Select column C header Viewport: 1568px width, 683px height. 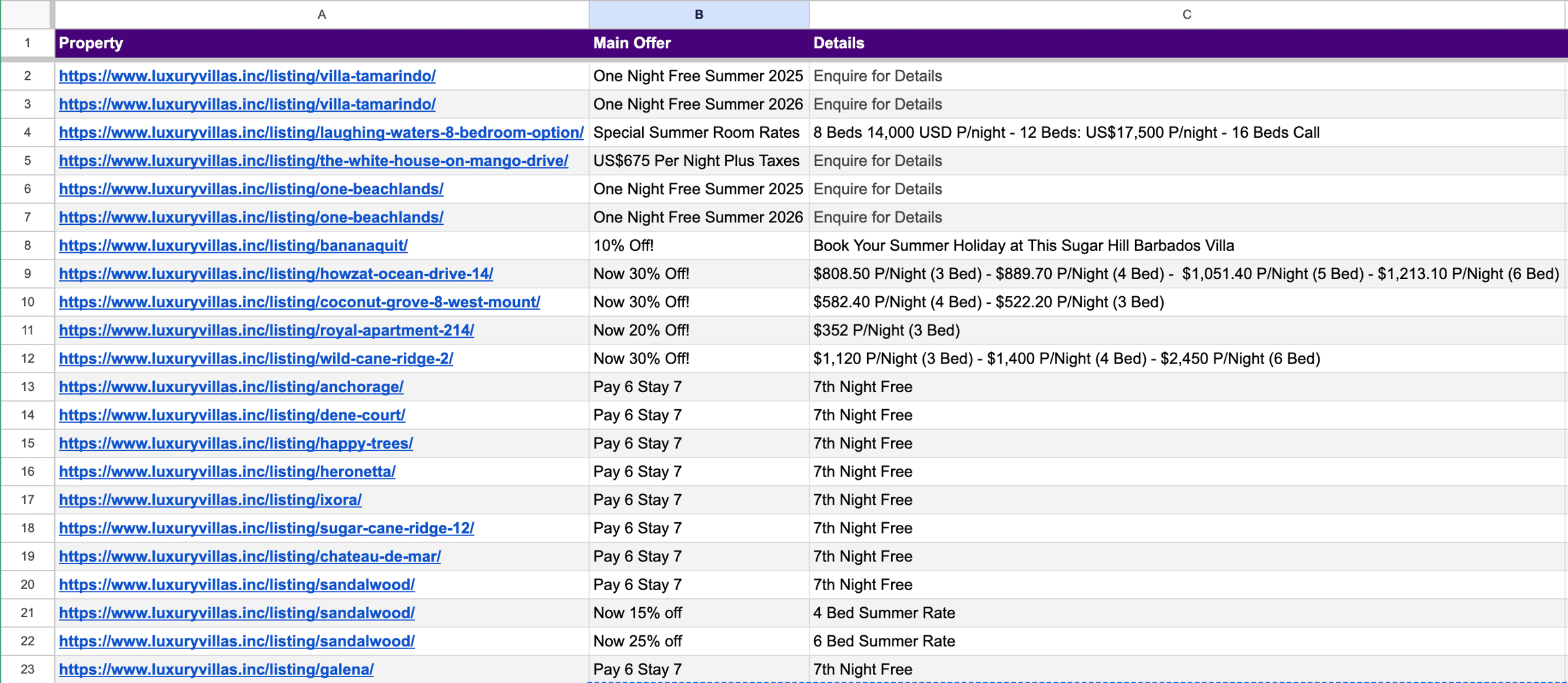[1187, 14]
